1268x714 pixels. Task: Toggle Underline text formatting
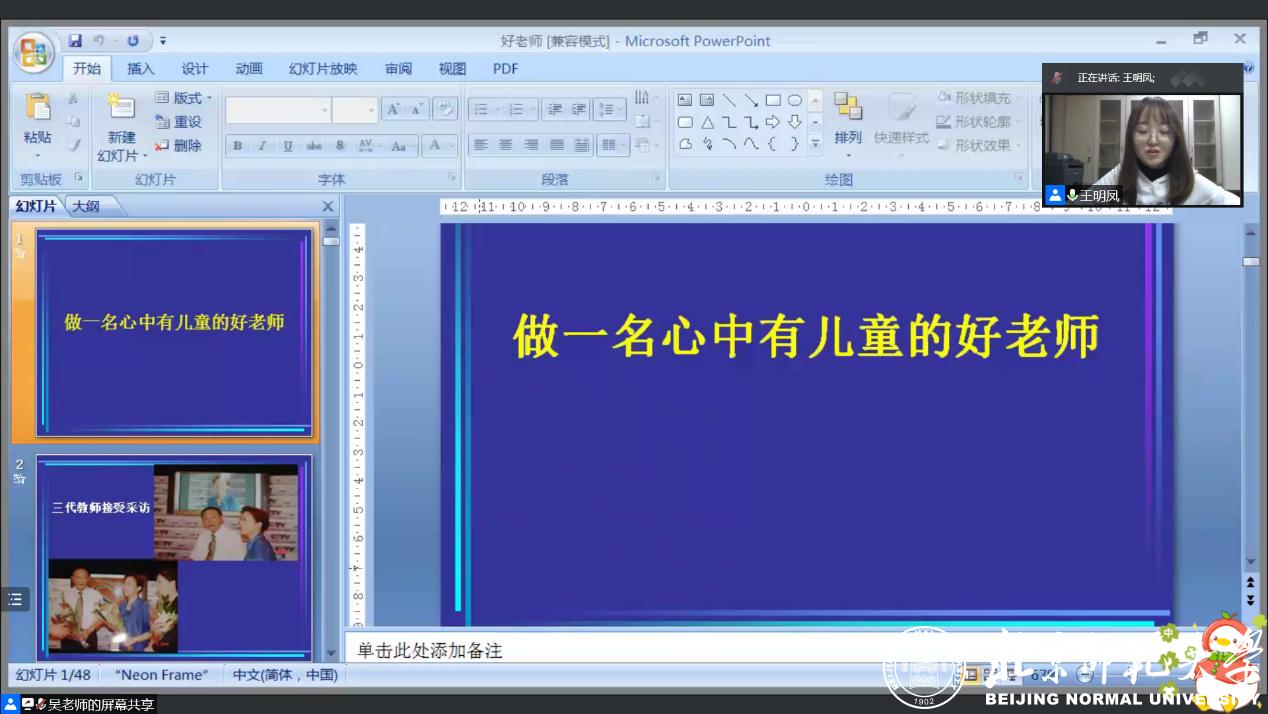click(x=288, y=146)
